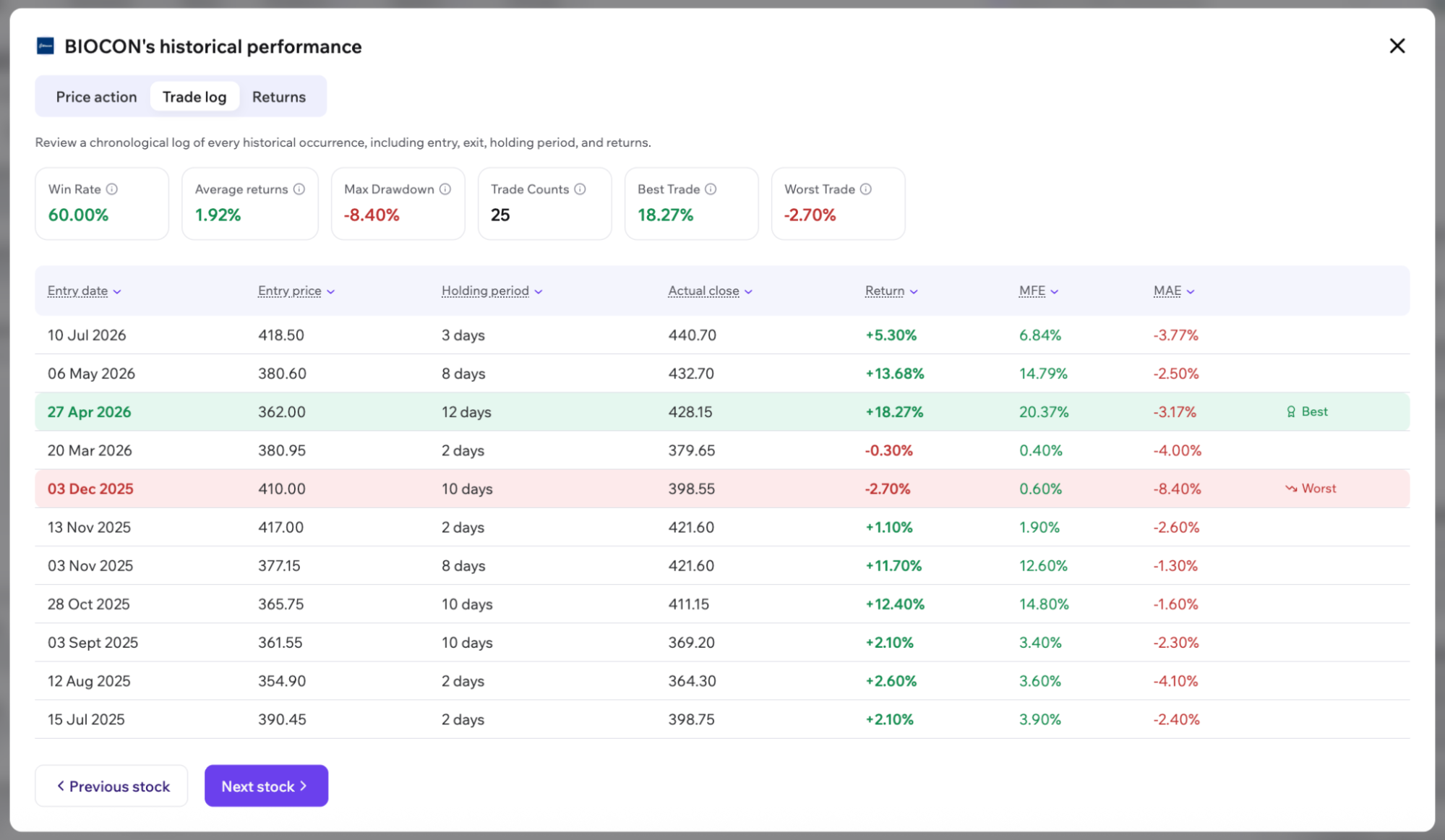Click the 28 Oct 2025 entry date
The width and height of the screenshot is (1445, 840).
[x=89, y=604]
